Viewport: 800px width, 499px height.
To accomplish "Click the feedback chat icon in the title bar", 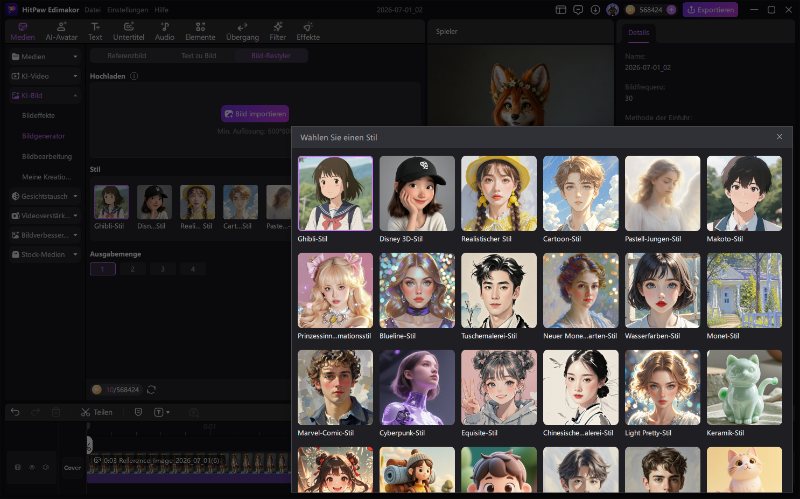I will 578,10.
